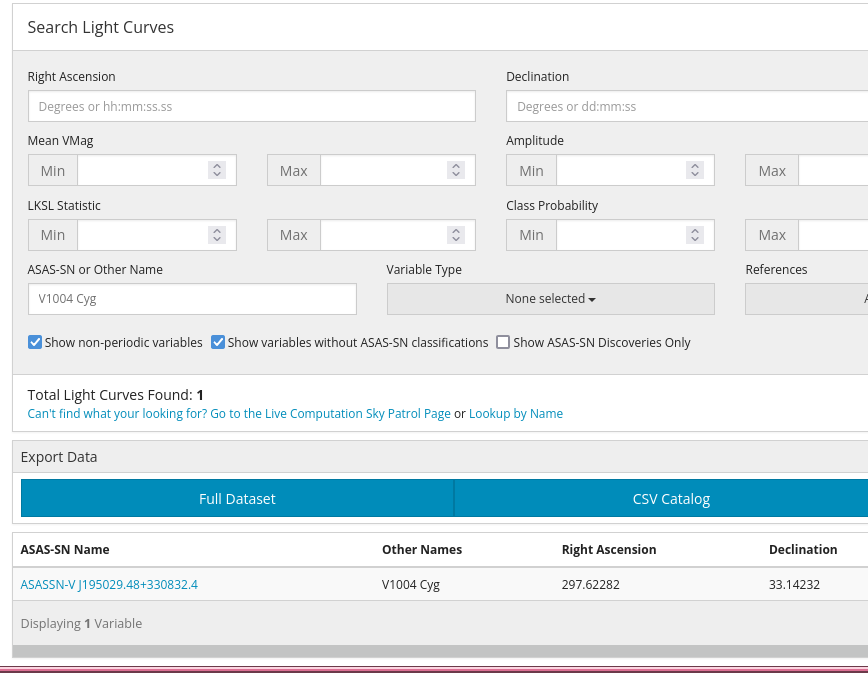Click the LKSL Statistic Max spinner arrows
868x673 pixels.
[456, 235]
